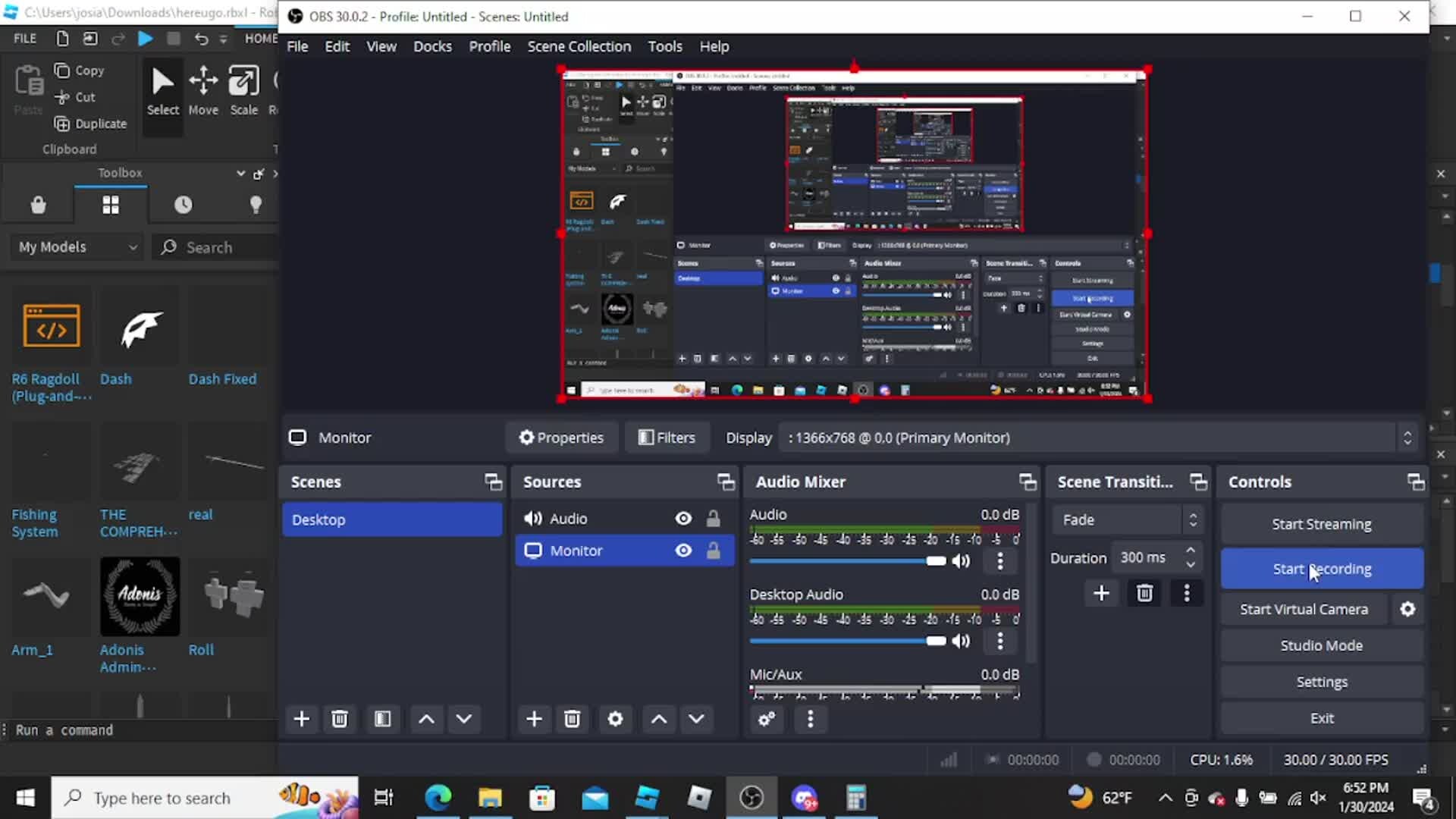Adjust the Audio channel volume slider
This screenshot has height=819, width=1456.
point(935,561)
